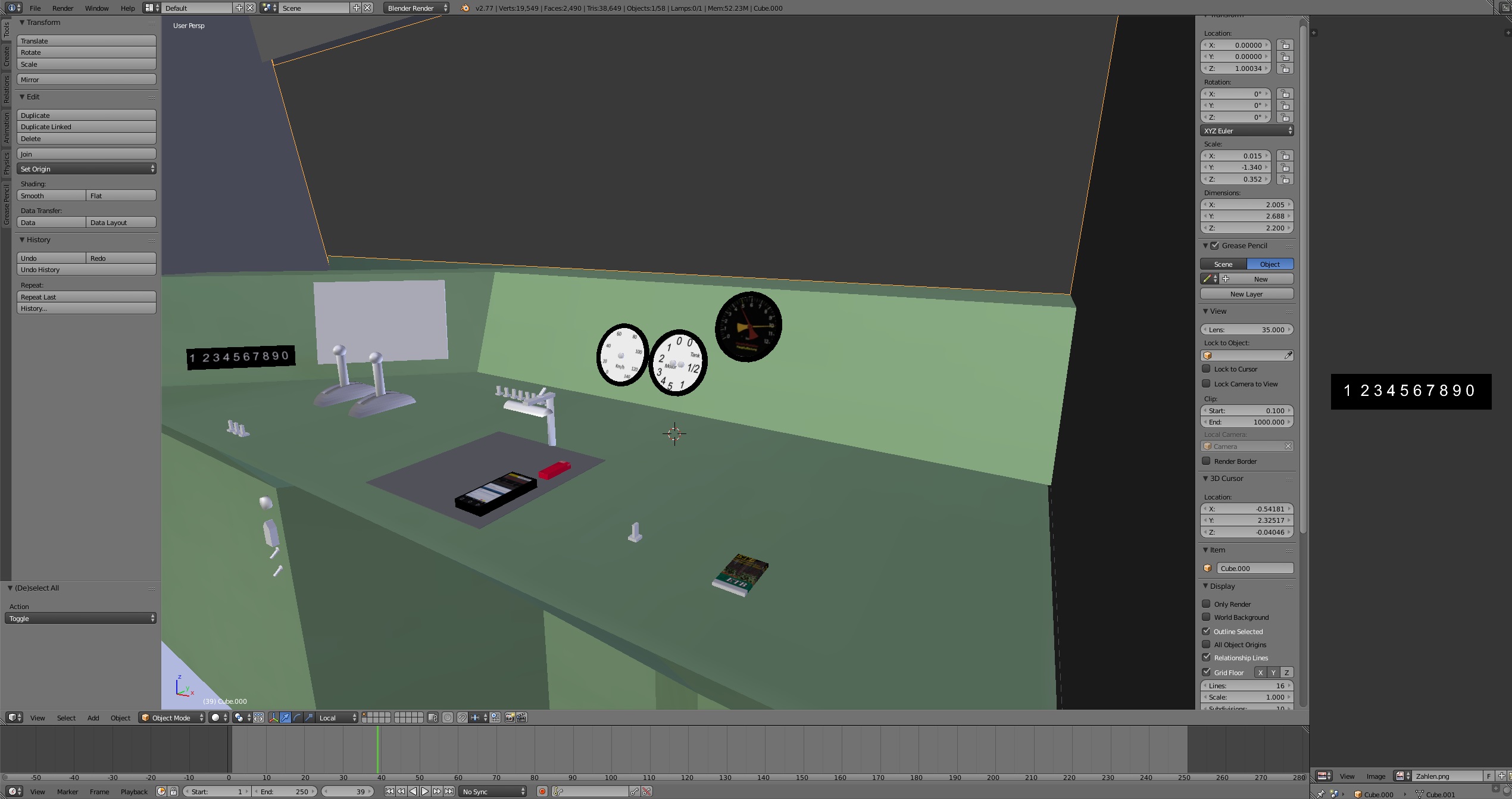Screen dimensions: 1512x799
Task: Uncheck Outline Selected option
Action: (x=1207, y=631)
